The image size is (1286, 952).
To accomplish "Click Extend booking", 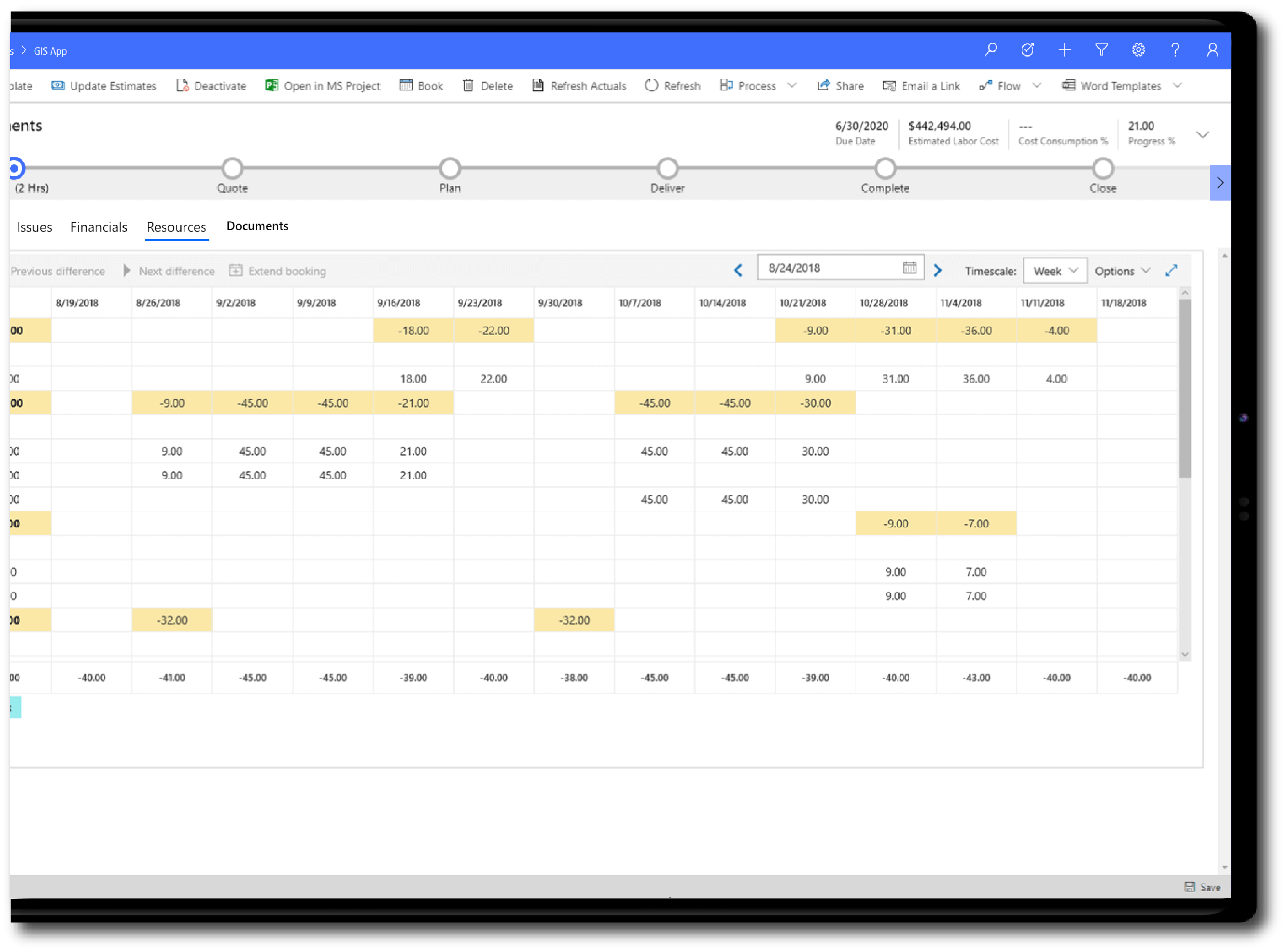I will coord(278,270).
